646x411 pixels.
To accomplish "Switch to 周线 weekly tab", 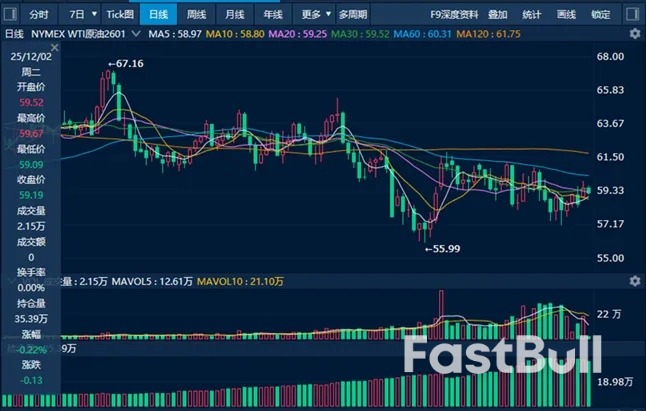I will point(197,14).
